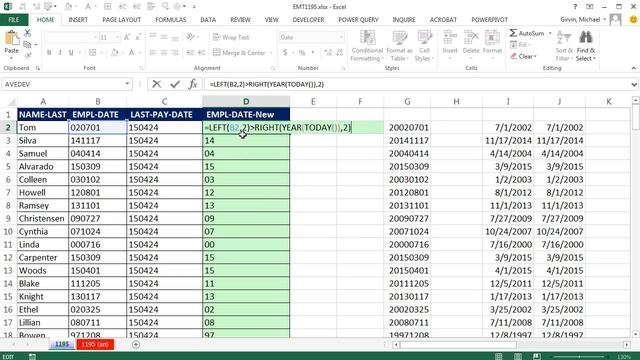Open Font Color dropdown swatch

coord(131,53)
